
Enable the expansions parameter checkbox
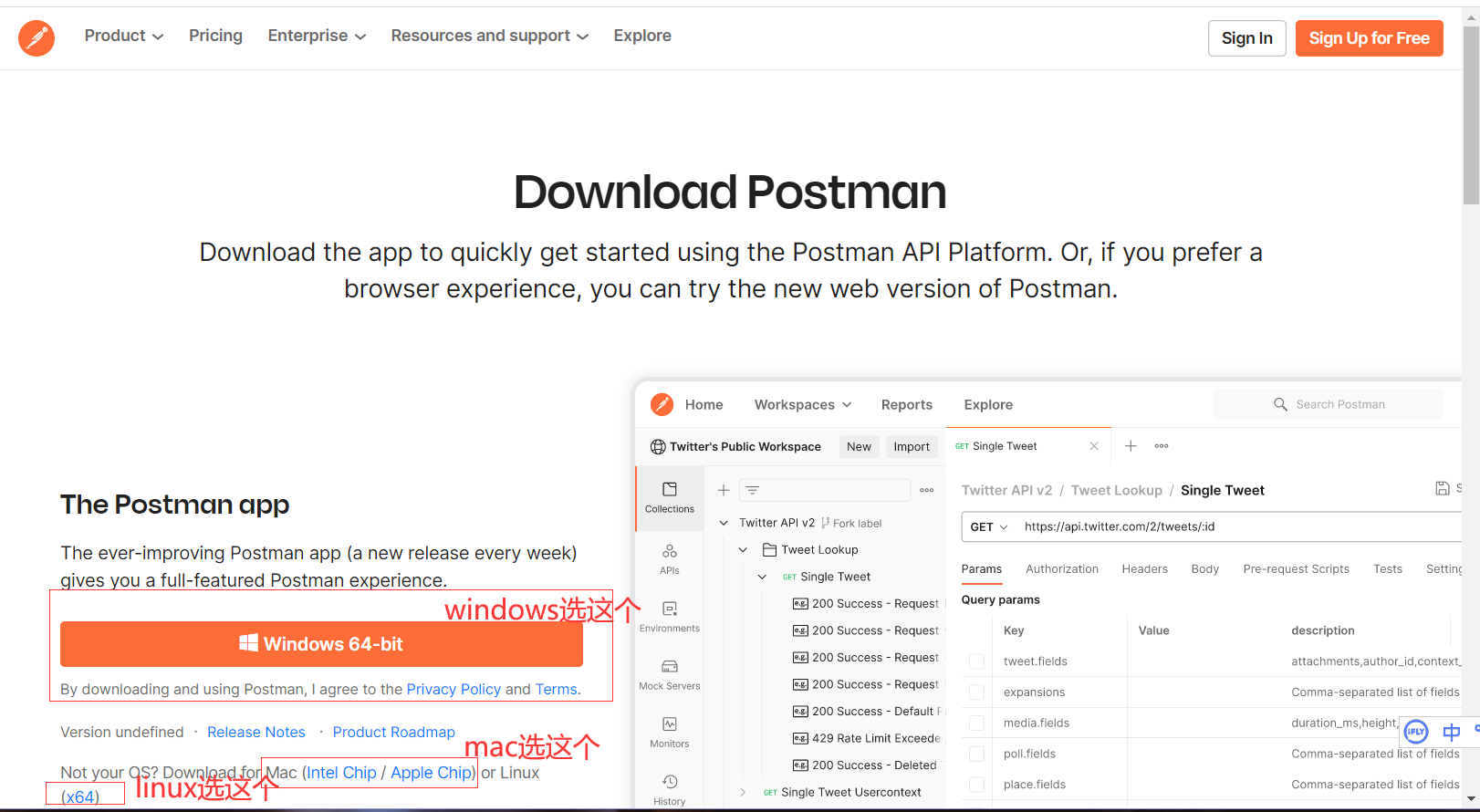pyautogui.click(x=976, y=692)
